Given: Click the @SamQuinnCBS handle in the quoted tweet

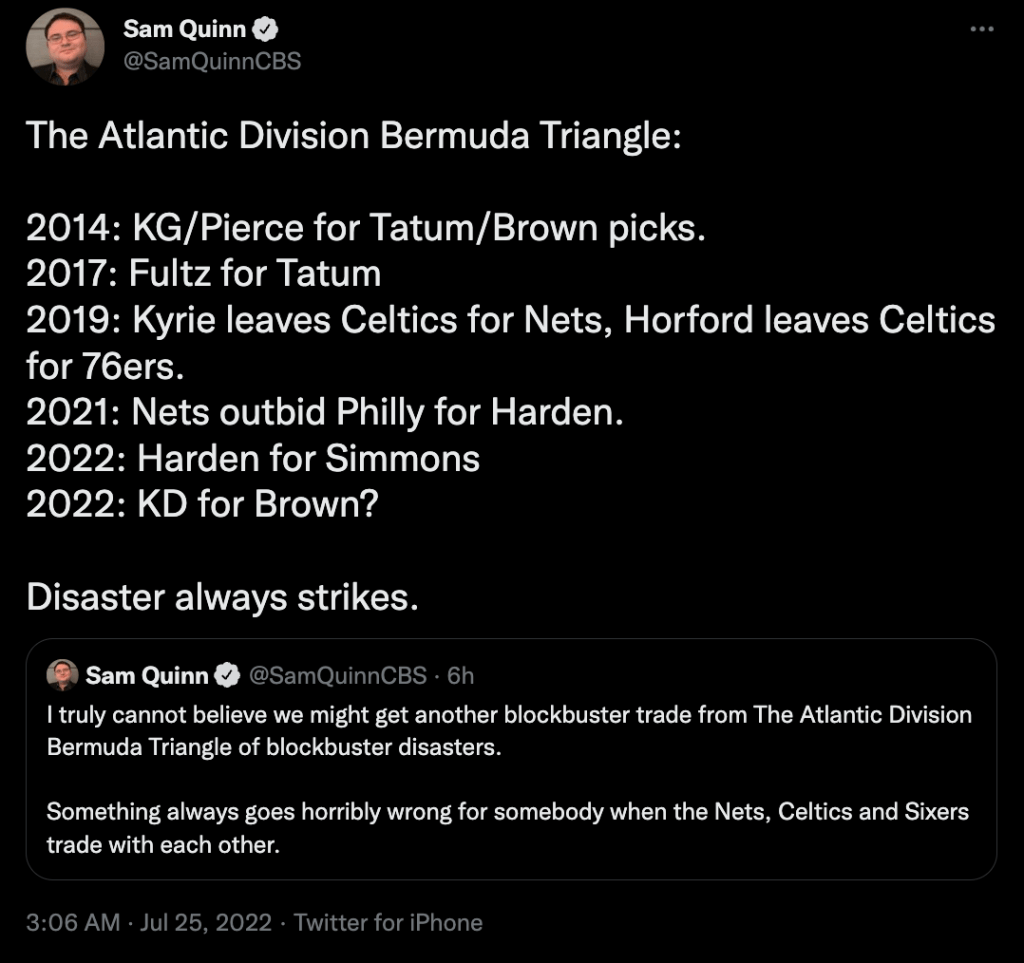Looking at the screenshot, I should [x=336, y=676].
